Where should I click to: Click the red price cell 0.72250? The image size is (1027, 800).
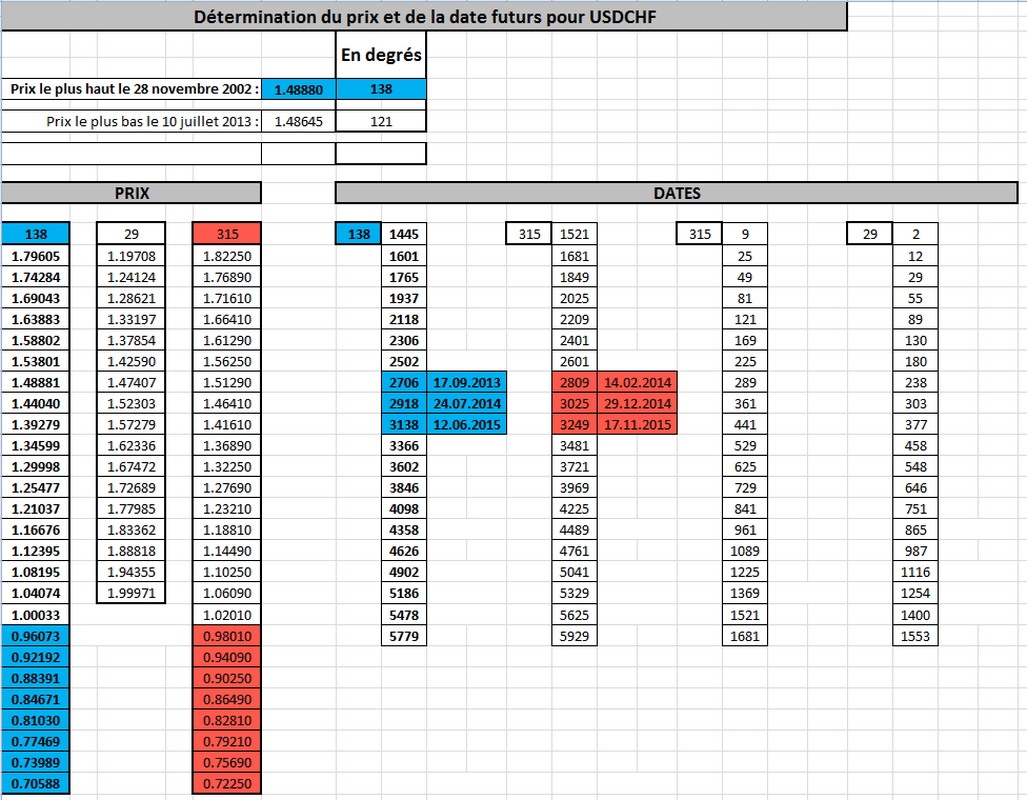click(x=227, y=783)
